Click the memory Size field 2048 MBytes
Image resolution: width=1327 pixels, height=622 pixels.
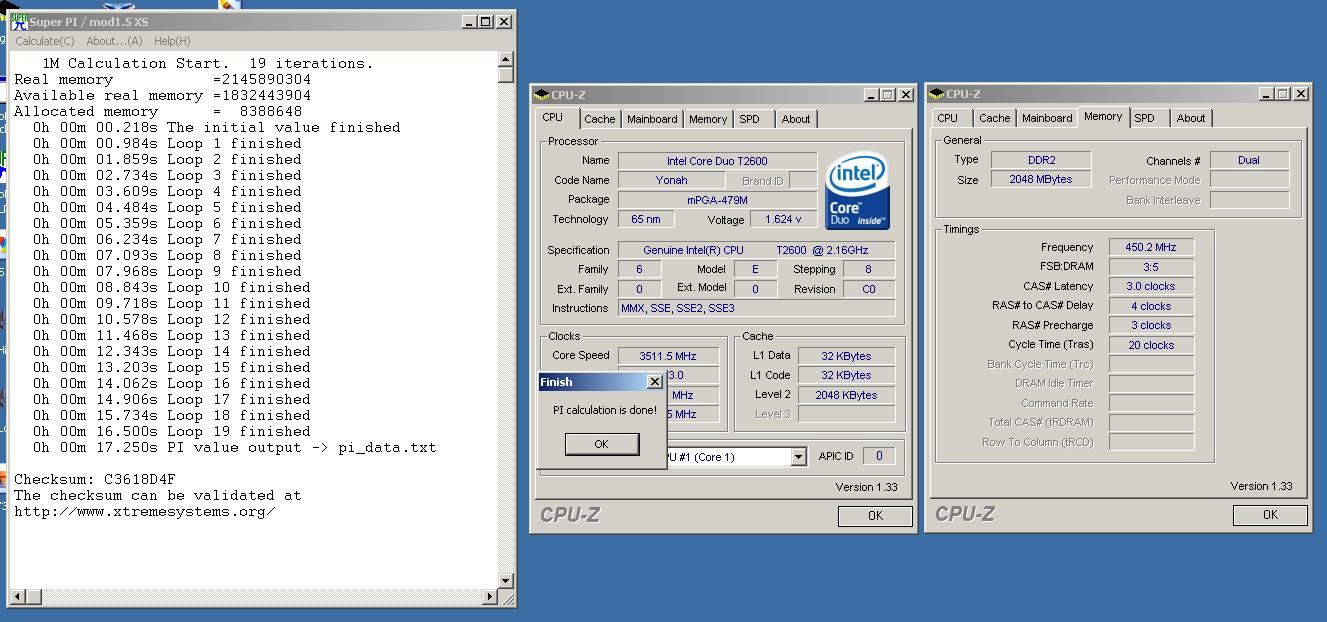pyautogui.click(x=1041, y=180)
